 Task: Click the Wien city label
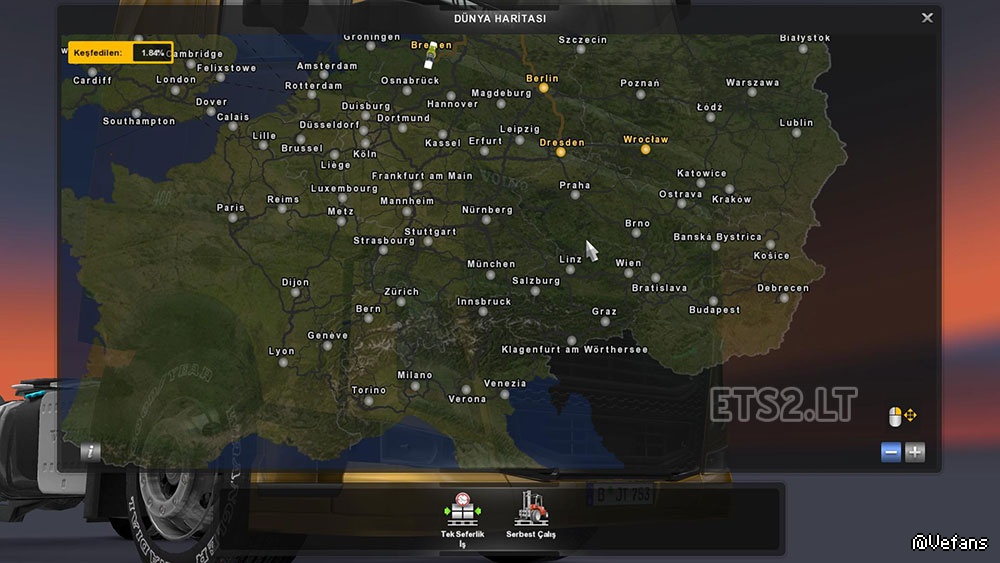[629, 263]
